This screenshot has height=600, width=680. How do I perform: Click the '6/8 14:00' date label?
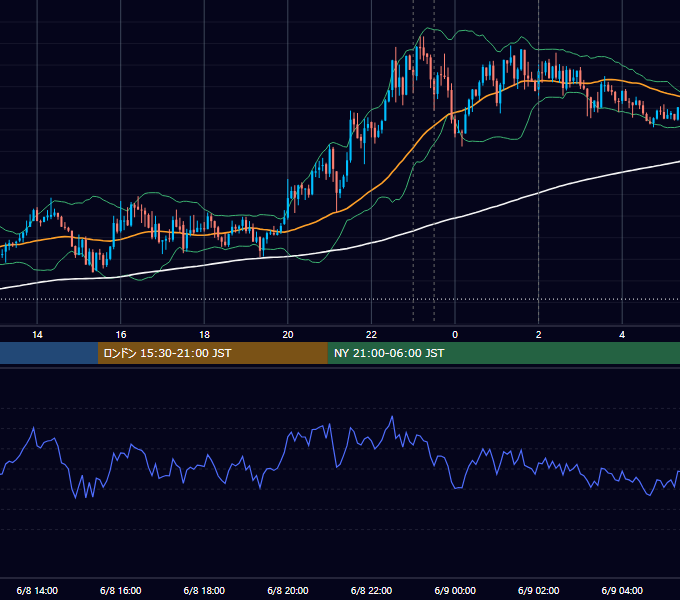point(37,590)
